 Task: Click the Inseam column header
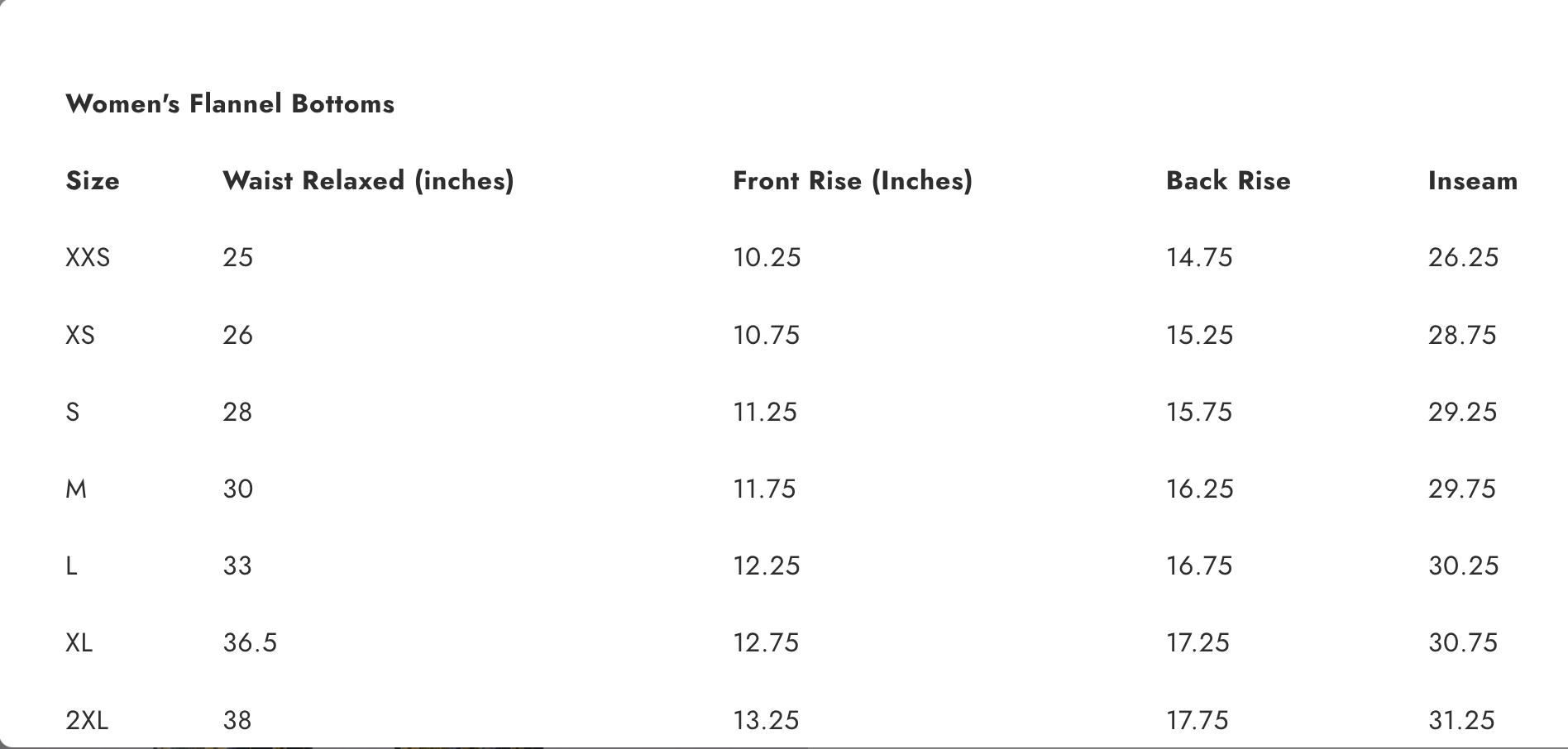pos(1473,181)
